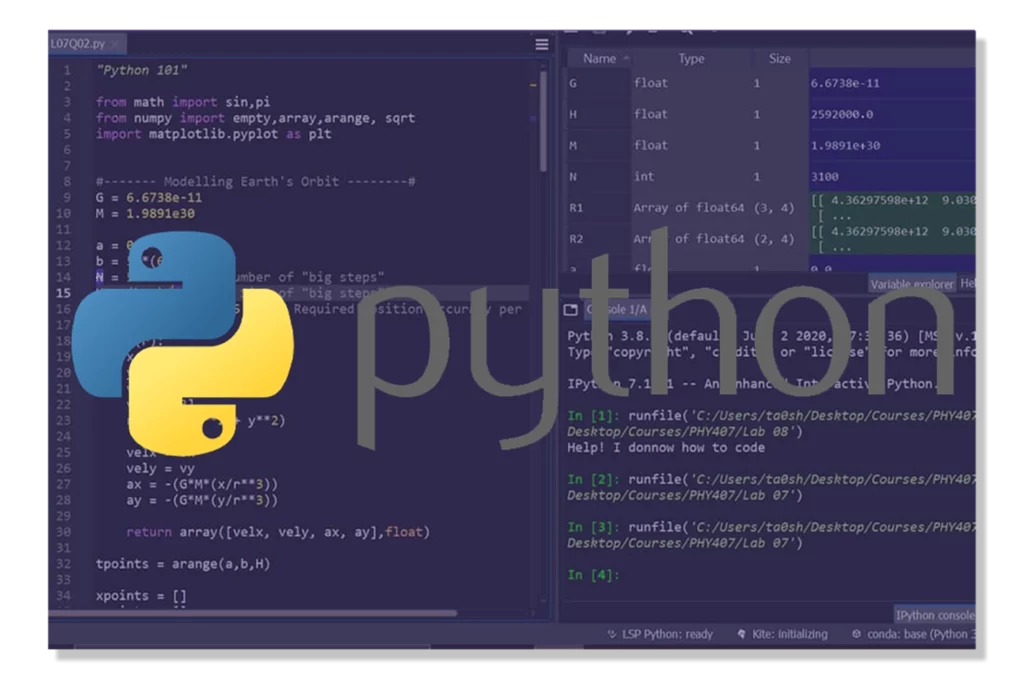The width and height of the screenshot is (1024, 680).
Task: Sort variables by the Name column header
Action: [x=599, y=59]
